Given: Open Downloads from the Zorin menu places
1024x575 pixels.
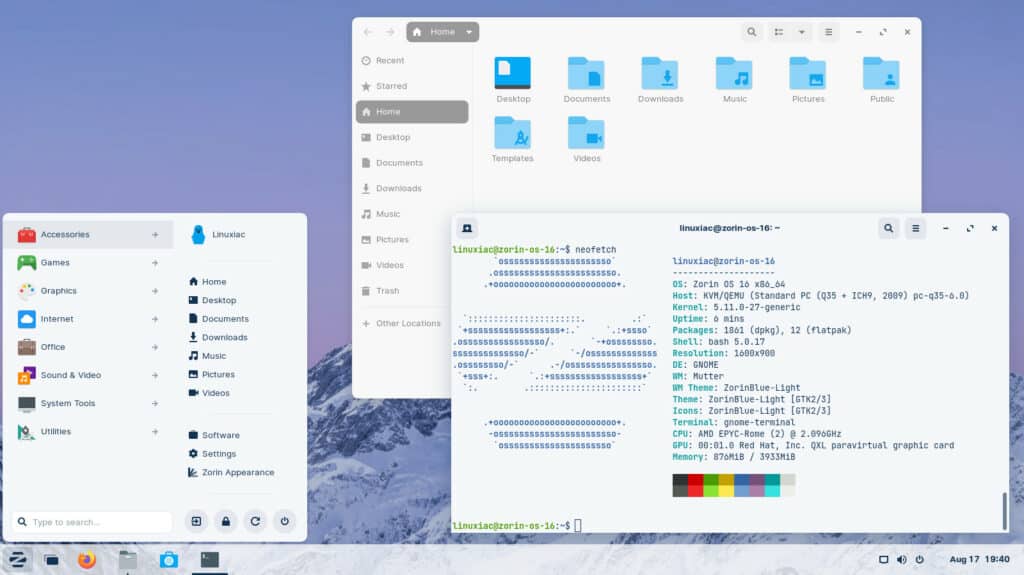Looking at the screenshot, I should point(218,337).
